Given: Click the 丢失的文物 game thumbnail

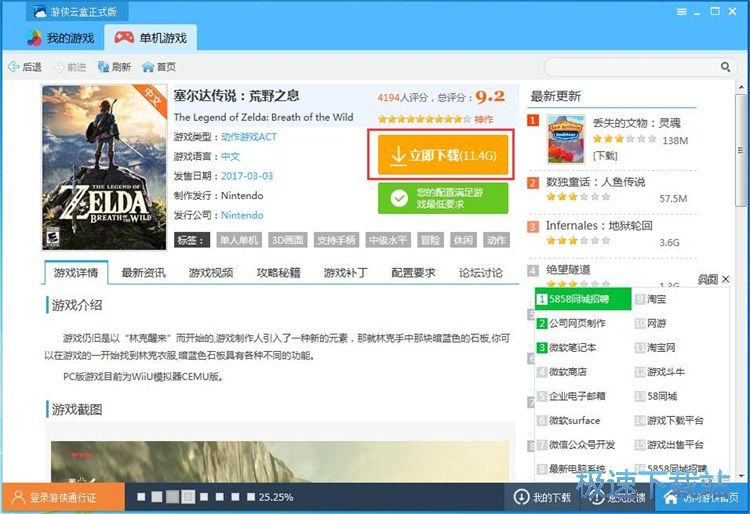Looking at the screenshot, I should tap(566, 139).
